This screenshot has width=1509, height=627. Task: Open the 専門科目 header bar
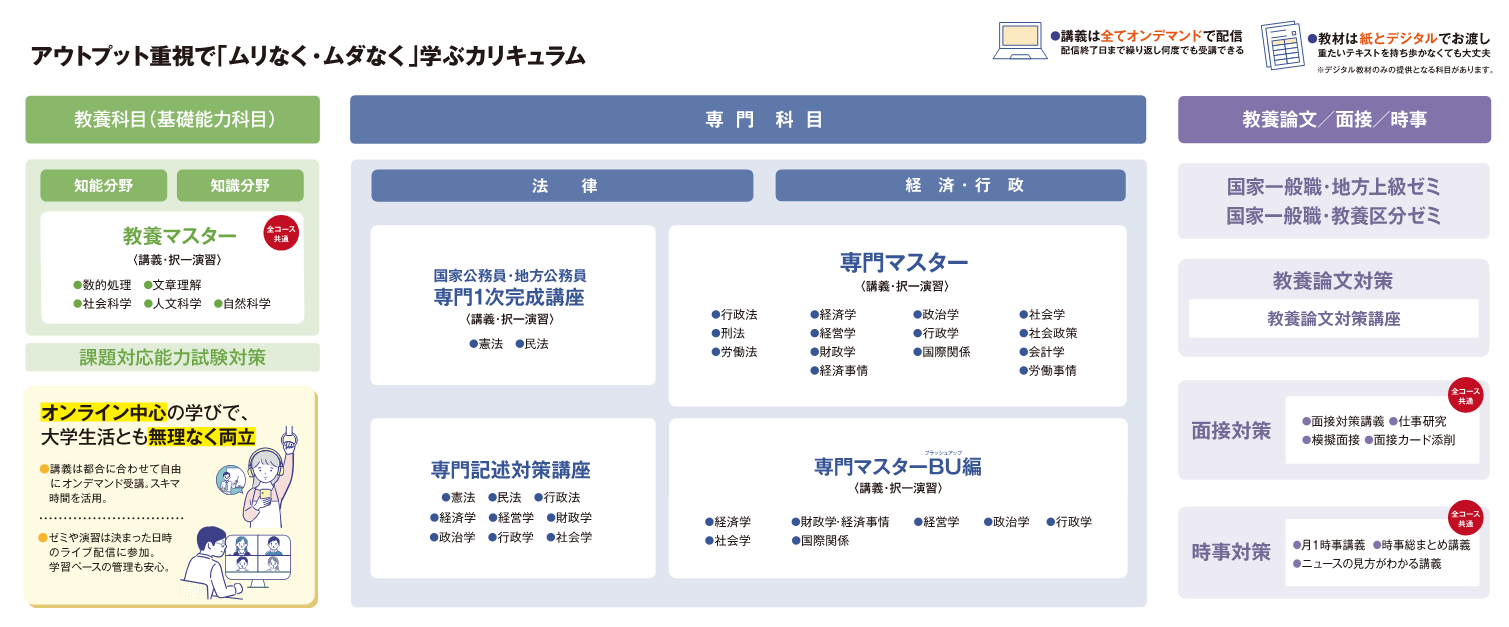click(748, 120)
